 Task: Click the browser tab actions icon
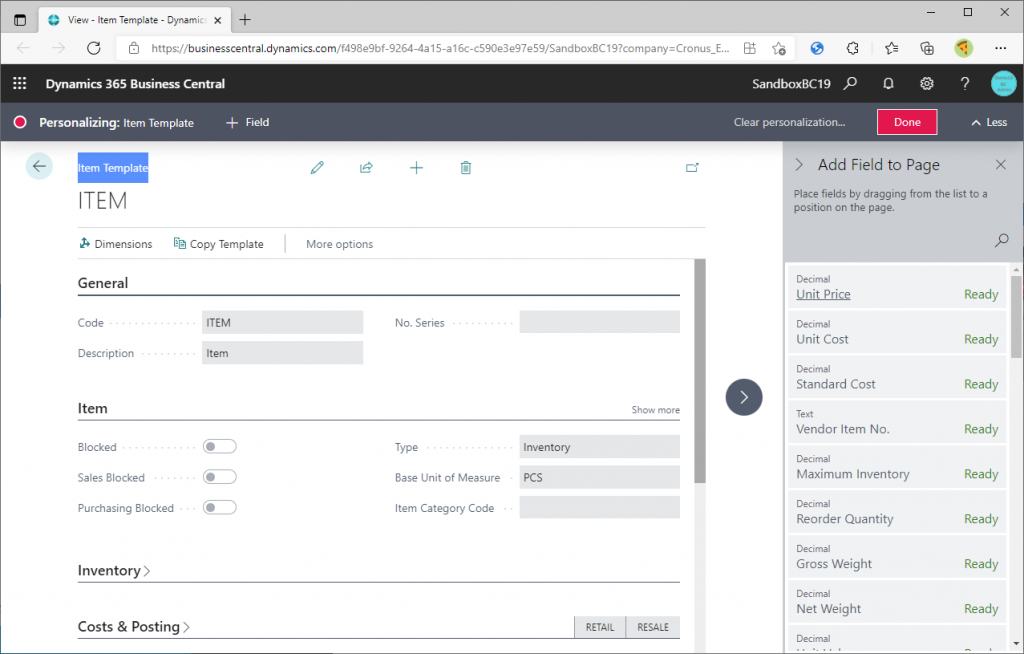coord(20,20)
